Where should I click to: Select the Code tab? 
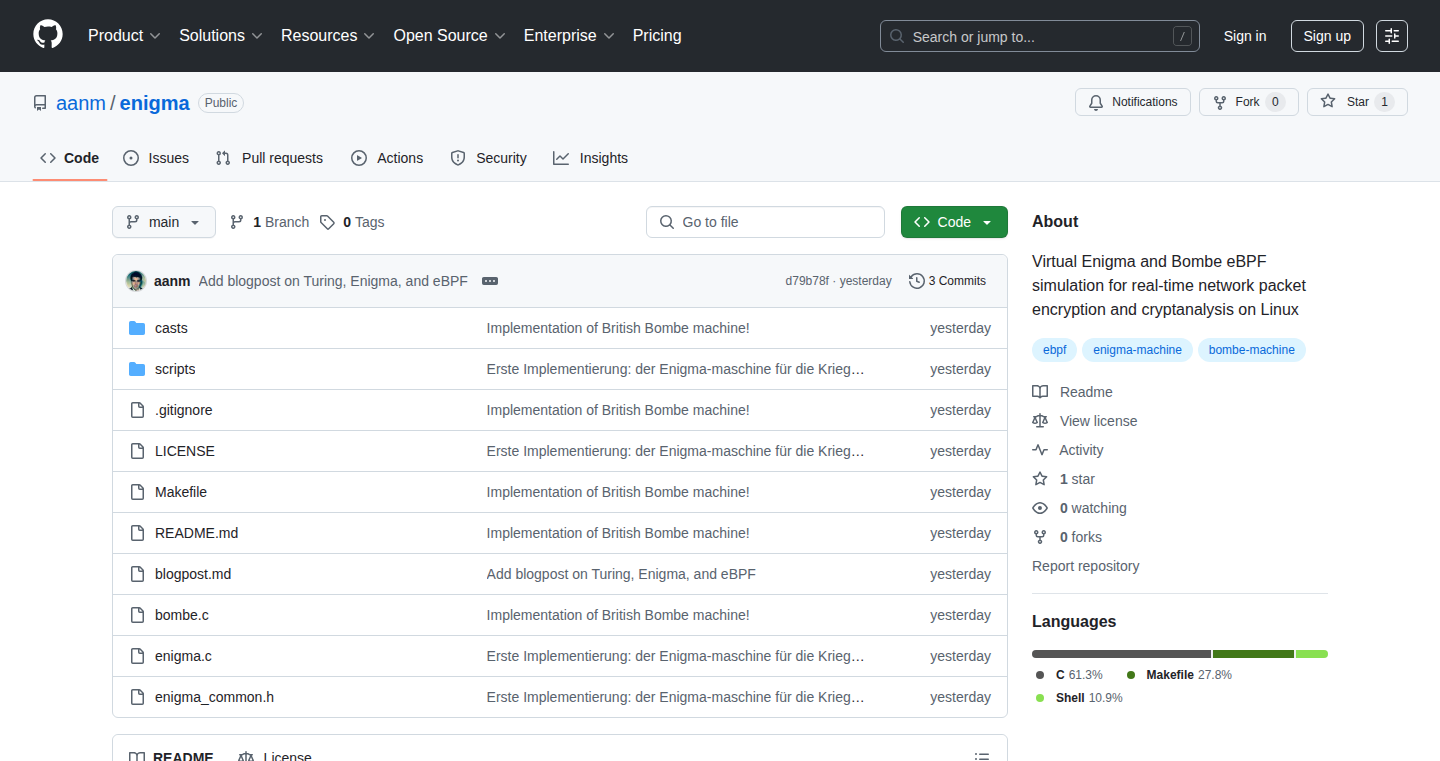point(70,158)
